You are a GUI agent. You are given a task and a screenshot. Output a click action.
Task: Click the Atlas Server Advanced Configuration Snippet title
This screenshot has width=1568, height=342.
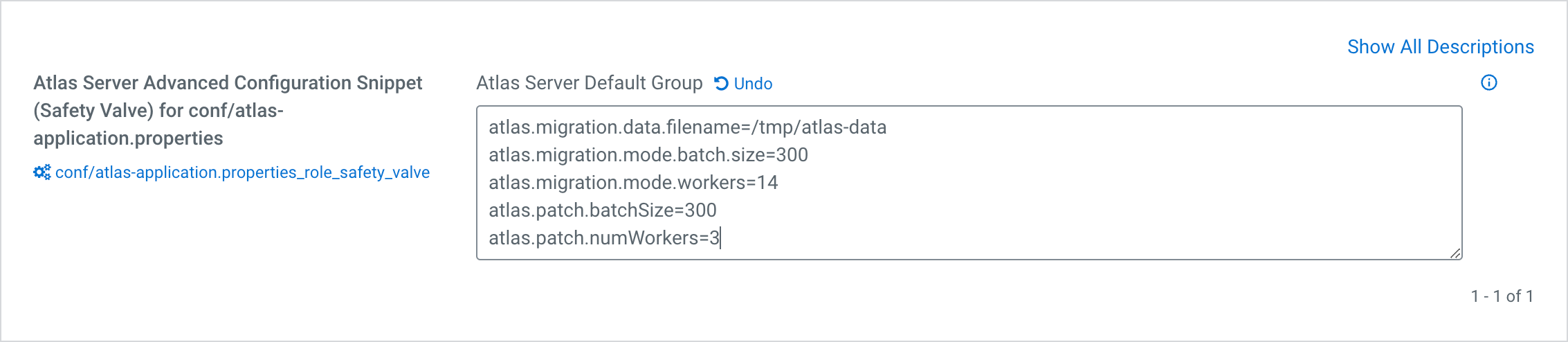228,83
